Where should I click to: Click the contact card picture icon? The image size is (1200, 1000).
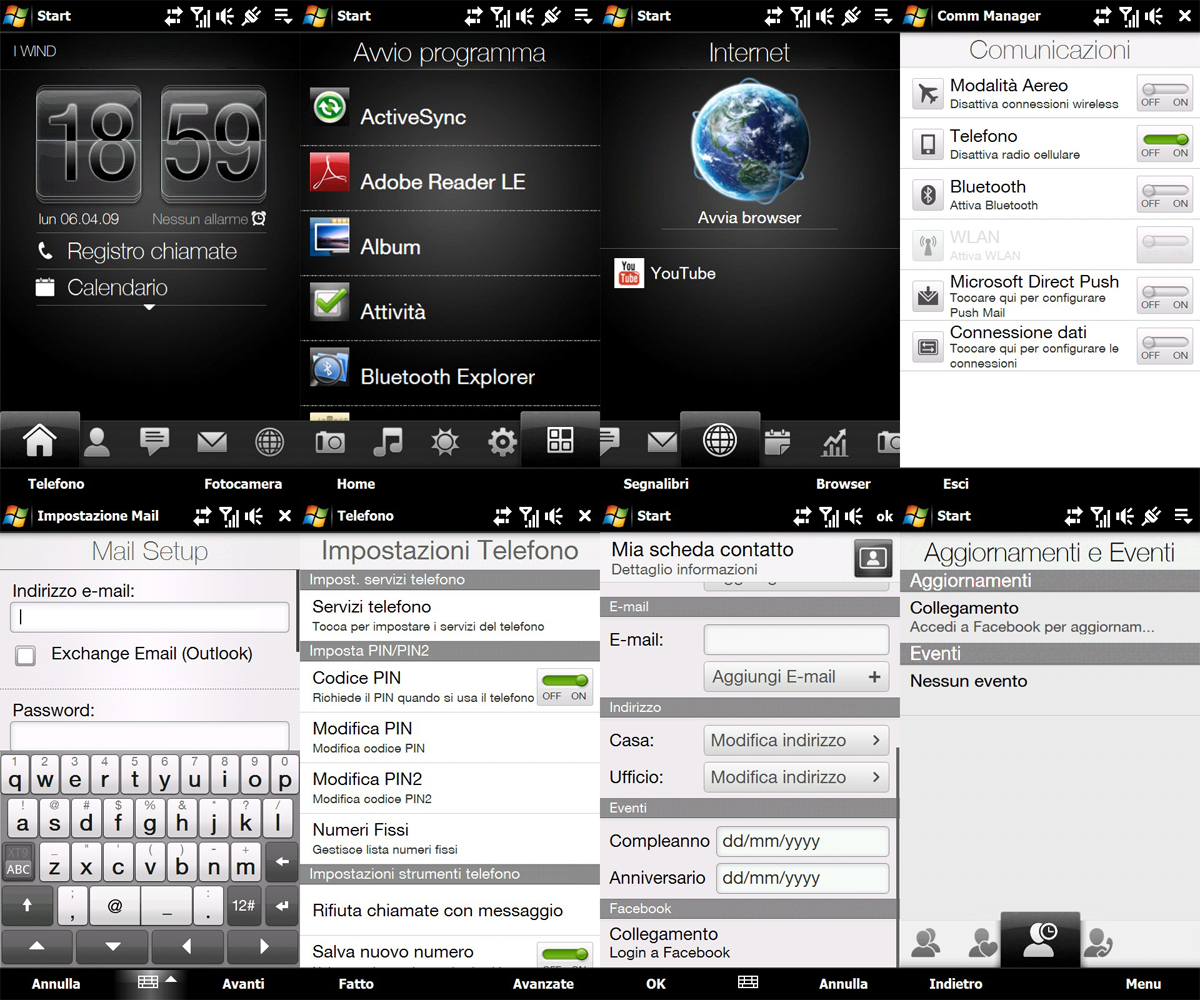pos(873,559)
